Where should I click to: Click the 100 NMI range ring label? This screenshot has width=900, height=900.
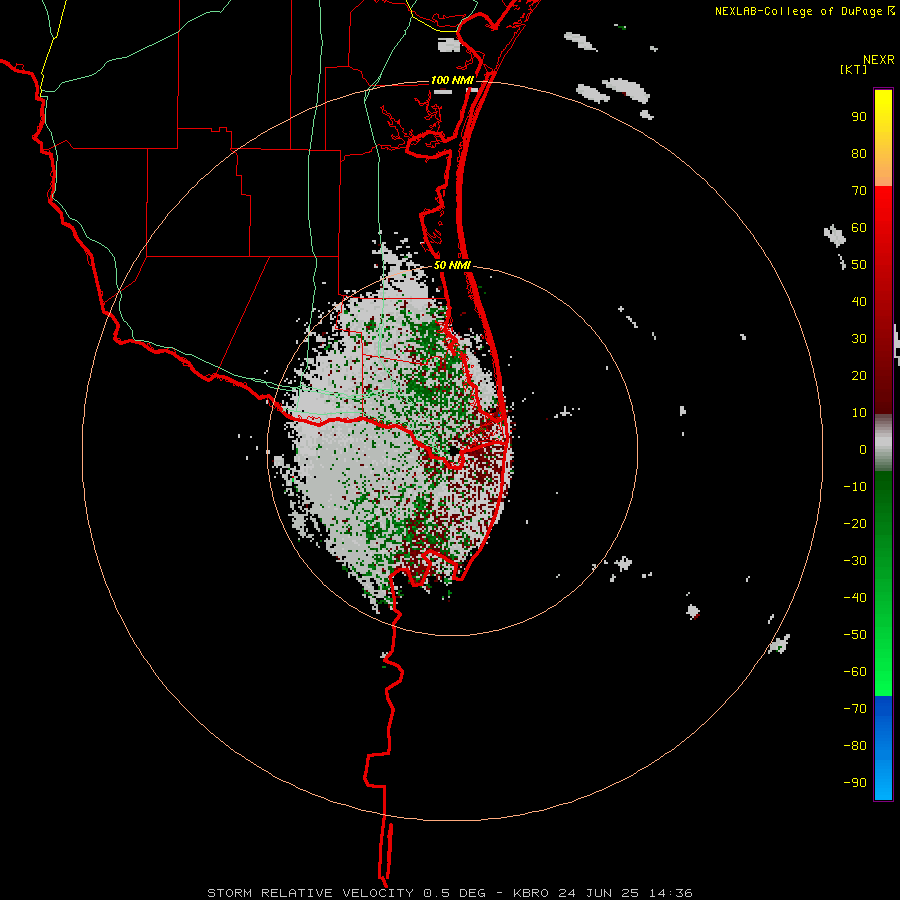452,80
